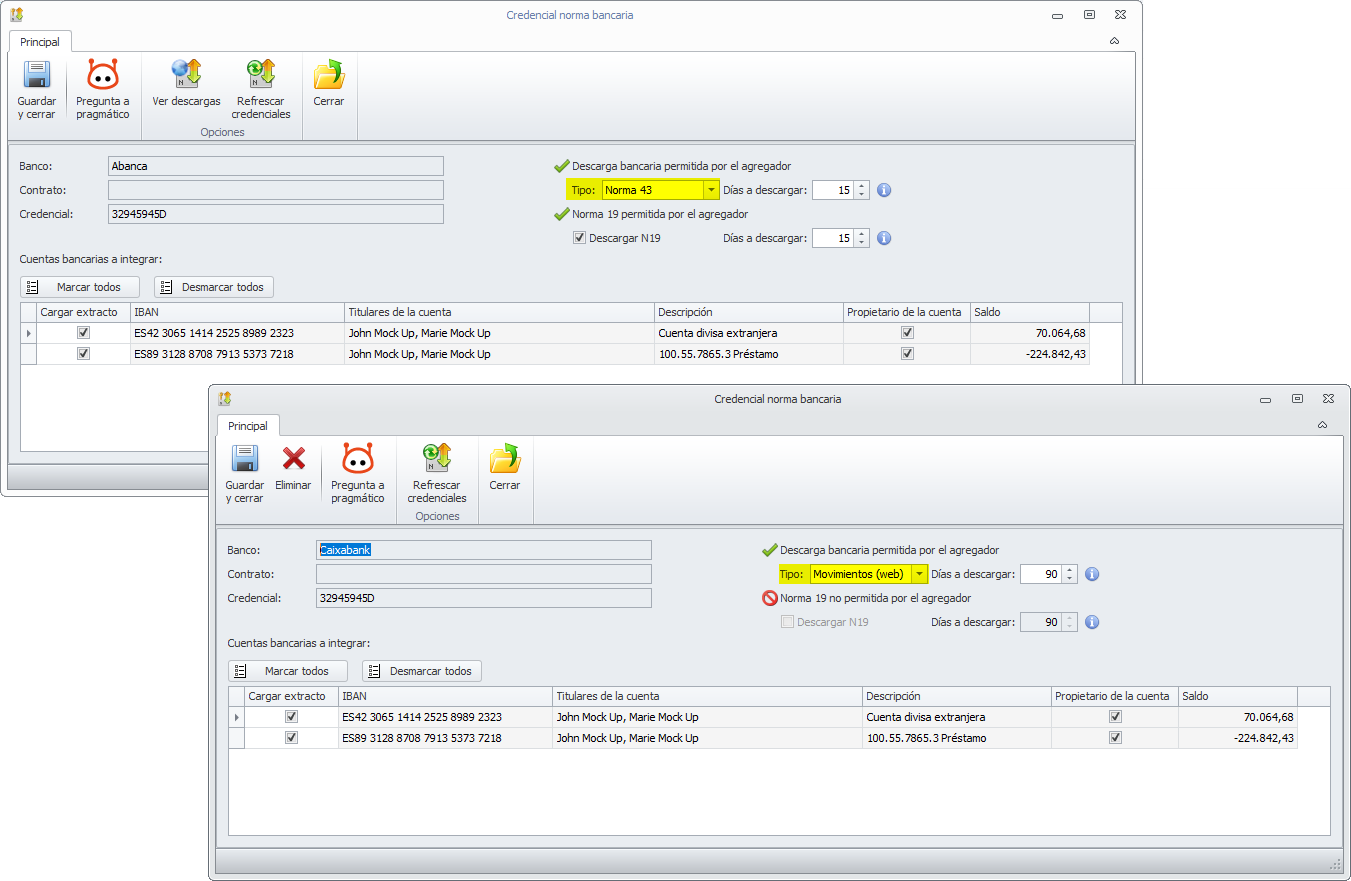Open Ver descargas in the Abanca window
Screen dimensions: 1351x881
[x=186, y=84]
